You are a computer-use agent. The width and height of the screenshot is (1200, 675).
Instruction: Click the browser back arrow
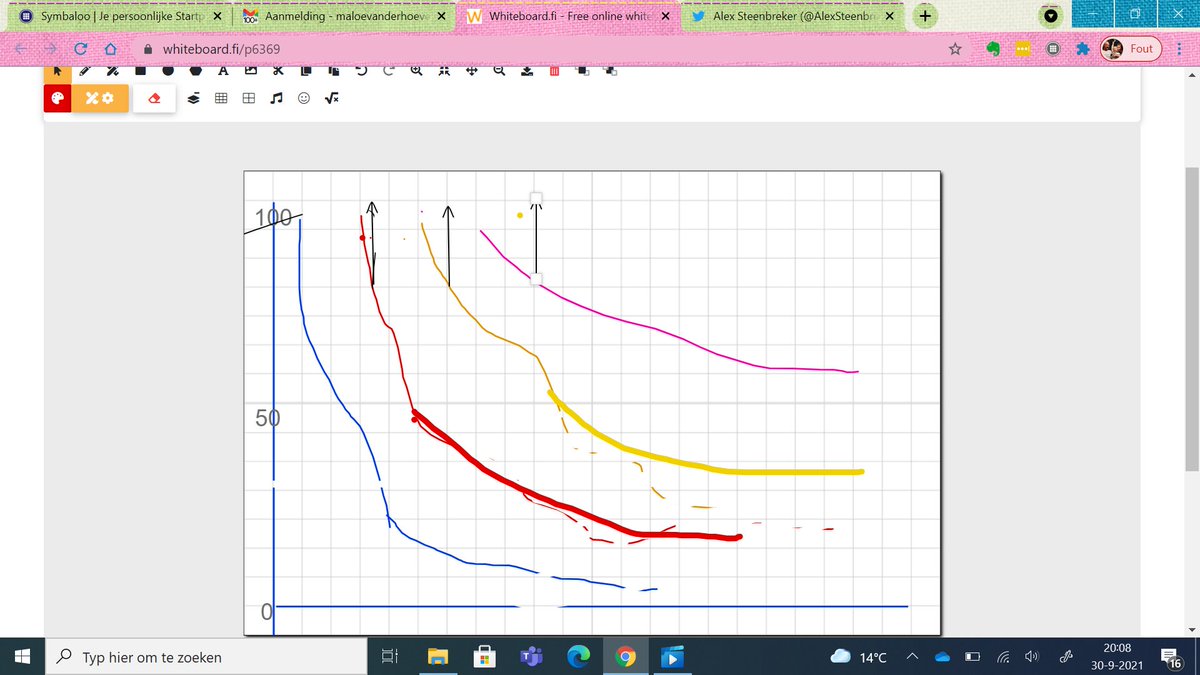click(23, 48)
